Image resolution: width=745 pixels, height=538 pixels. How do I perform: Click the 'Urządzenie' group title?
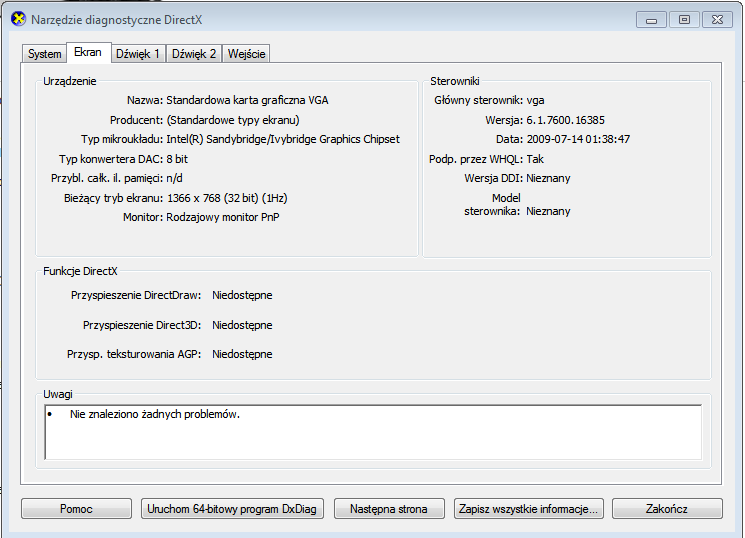coord(69,81)
